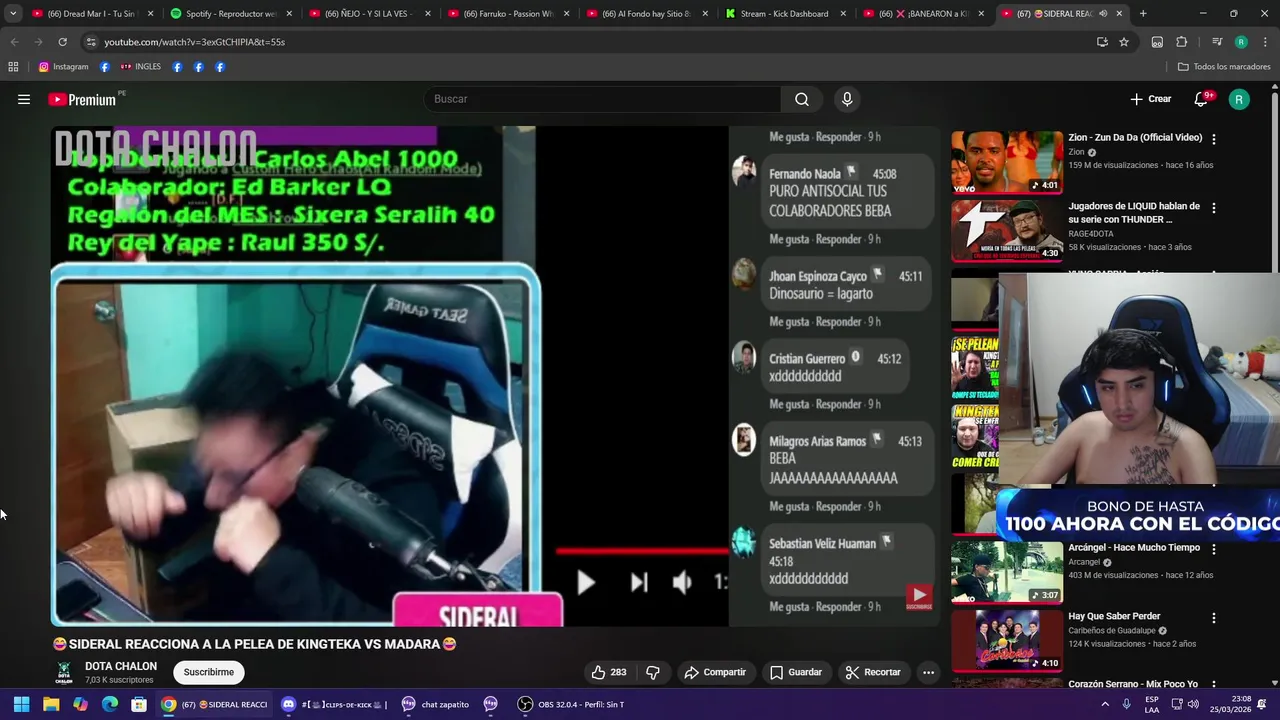Open the Crear menu

pyautogui.click(x=1150, y=99)
